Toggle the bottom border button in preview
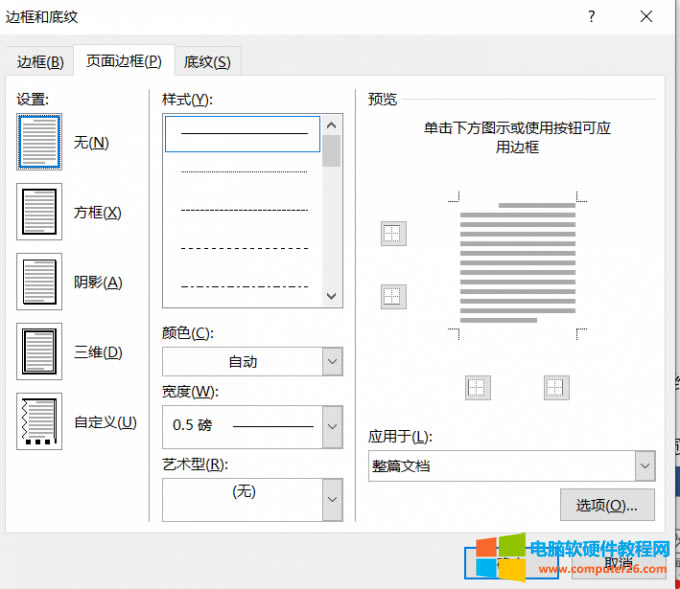Image resolution: width=680 pixels, height=589 pixels. [393, 297]
